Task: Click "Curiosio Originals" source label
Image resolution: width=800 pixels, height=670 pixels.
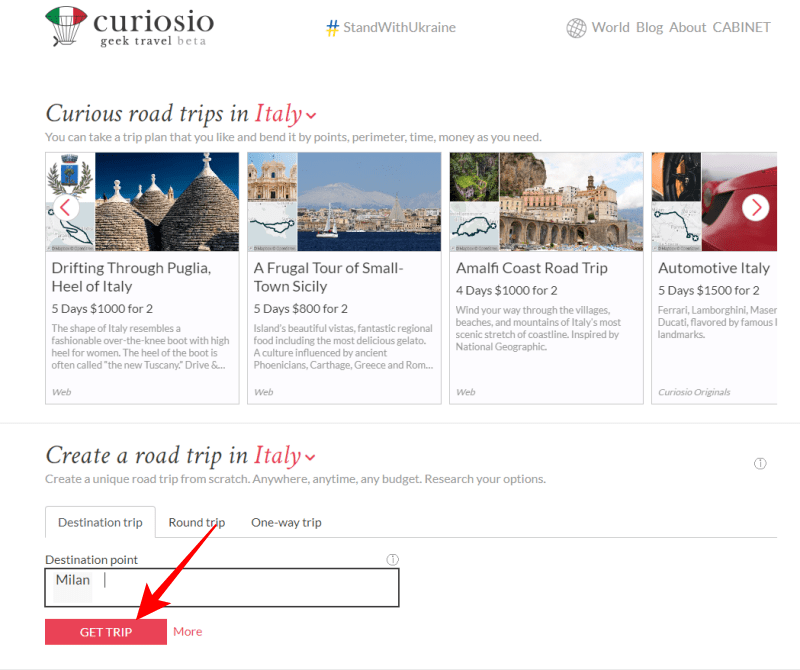Action: pyautogui.click(x=694, y=392)
